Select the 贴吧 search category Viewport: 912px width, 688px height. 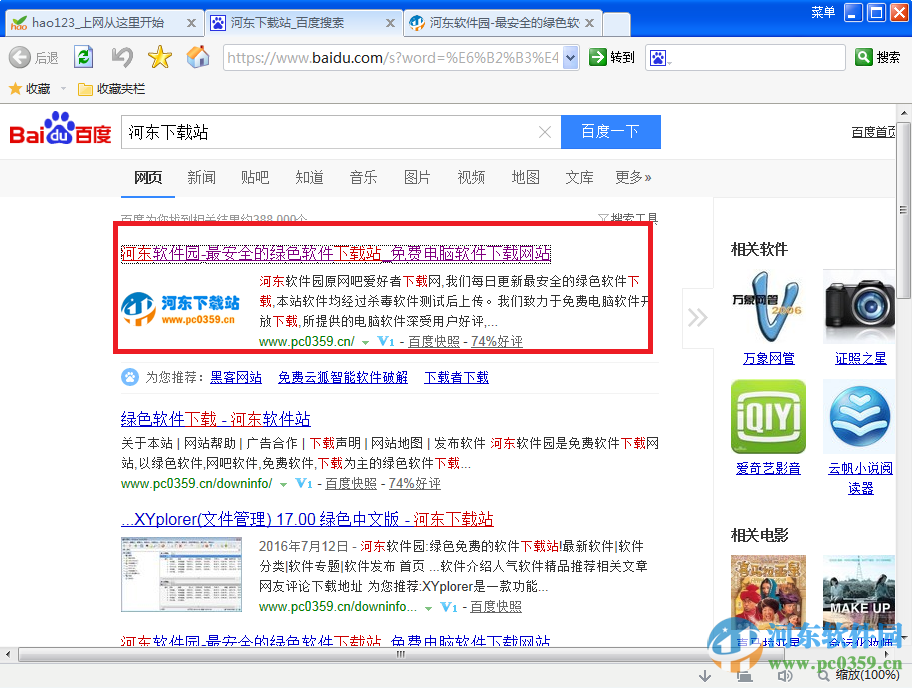(255, 177)
